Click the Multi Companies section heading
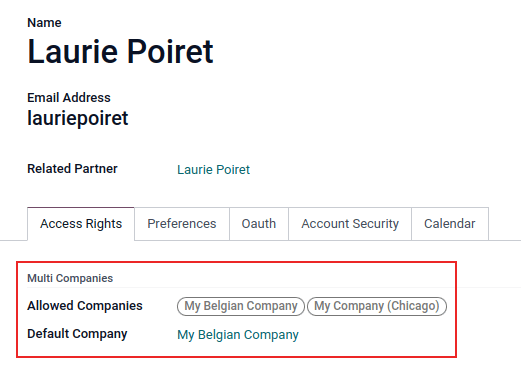Screen dimensions: 521x370 (x=70, y=278)
